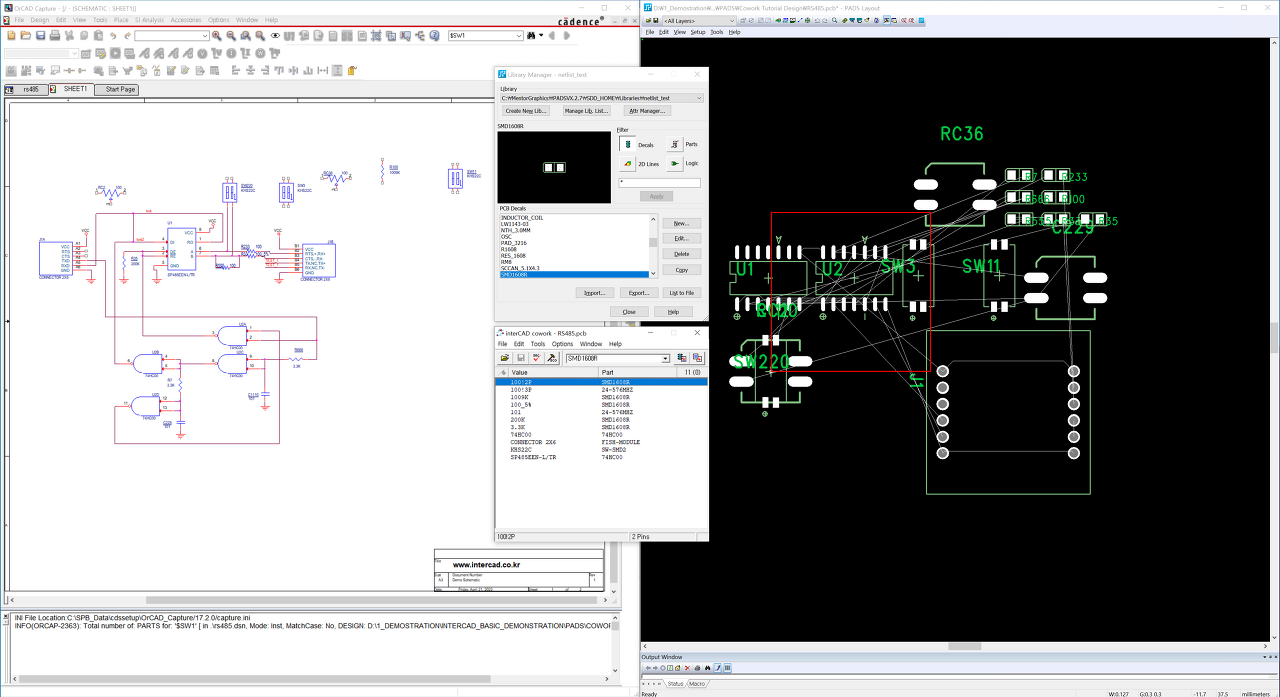The height and width of the screenshot is (697, 1280).
Task: Click the cross-probe icon right of the SMD1608R combo
Action: point(682,358)
